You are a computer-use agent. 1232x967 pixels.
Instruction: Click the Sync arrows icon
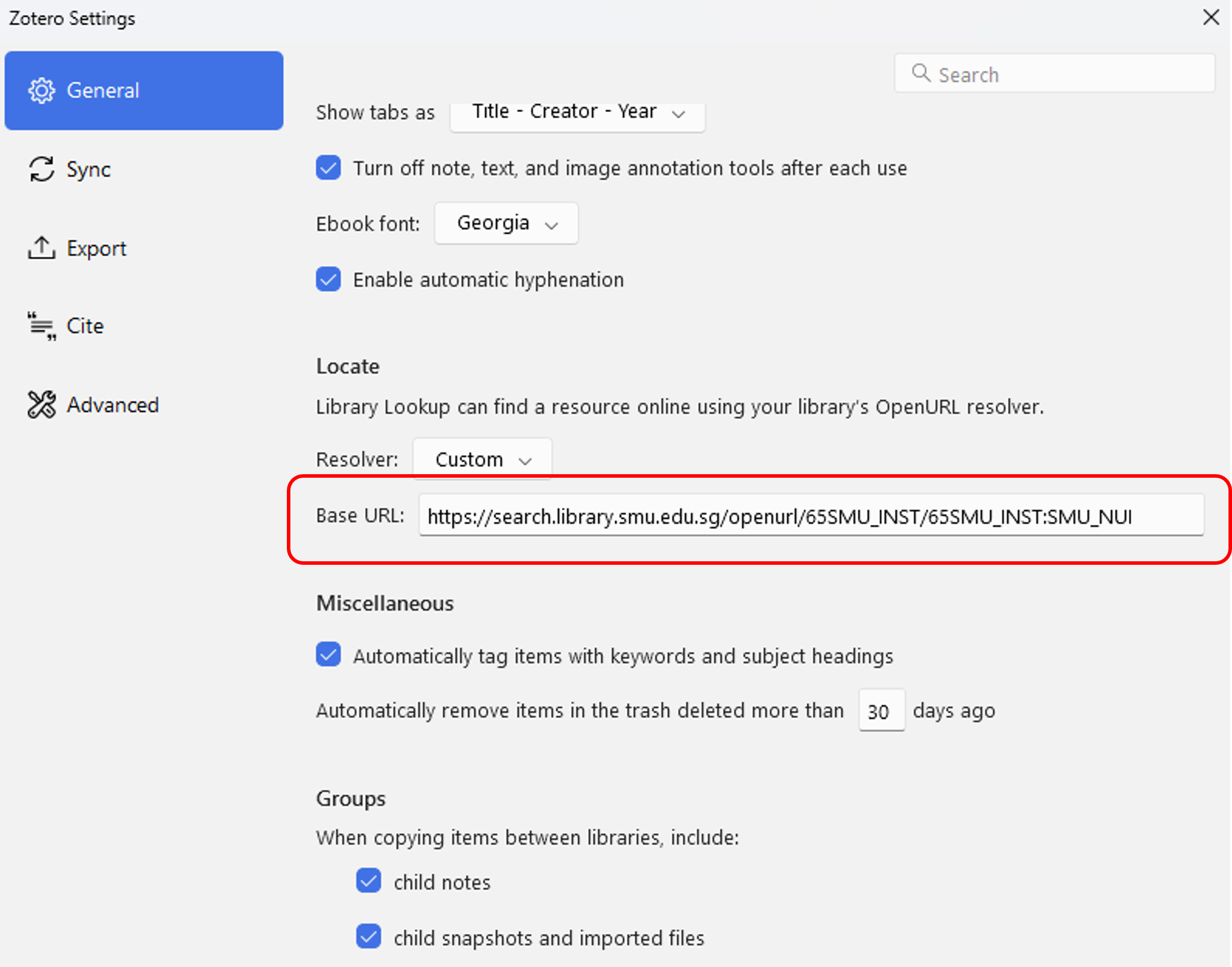(42, 169)
